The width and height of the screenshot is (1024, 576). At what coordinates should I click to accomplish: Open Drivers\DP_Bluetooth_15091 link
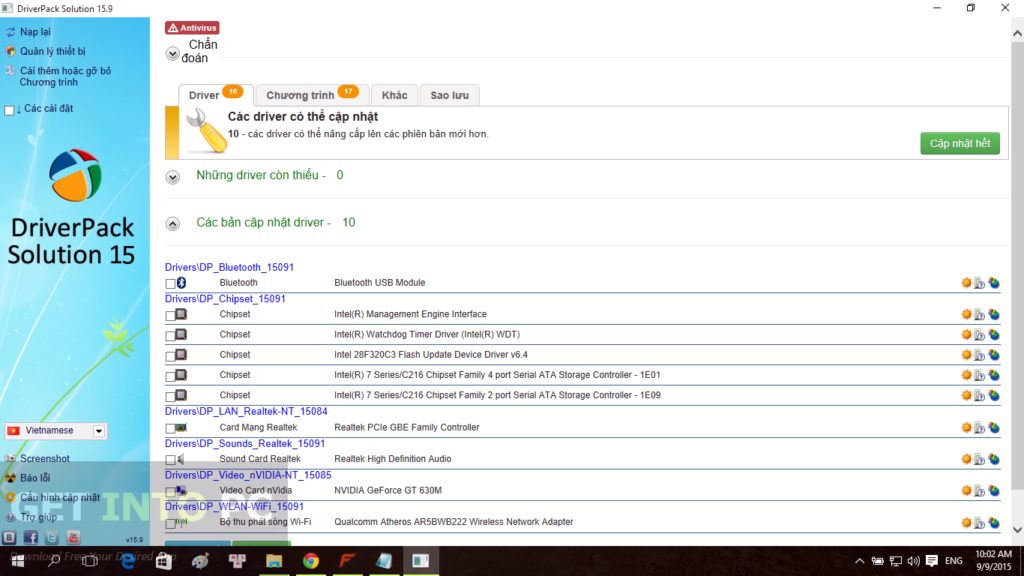coord(229,267)
